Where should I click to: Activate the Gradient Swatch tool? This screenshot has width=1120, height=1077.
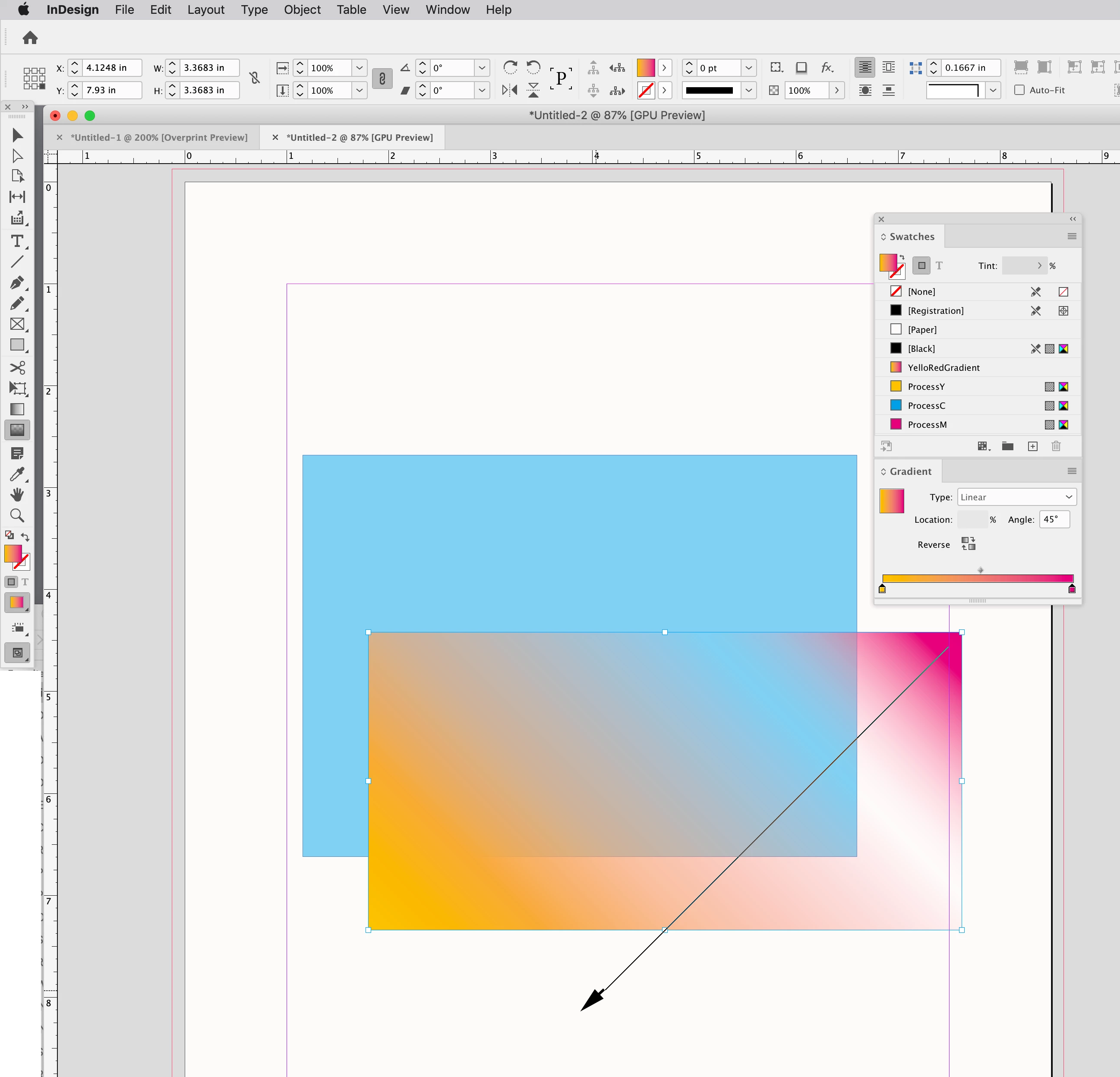pos(17,409)
